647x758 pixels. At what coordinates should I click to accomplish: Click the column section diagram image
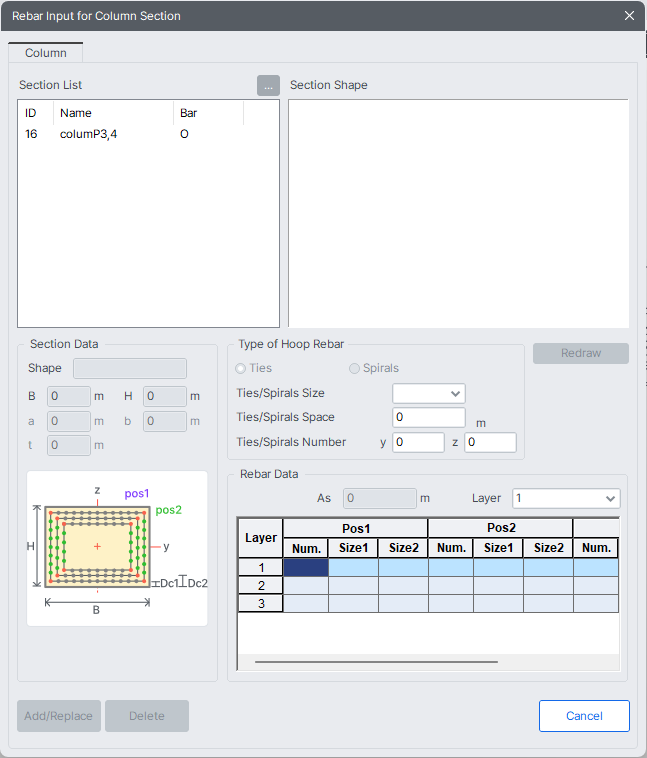point(117,549)
